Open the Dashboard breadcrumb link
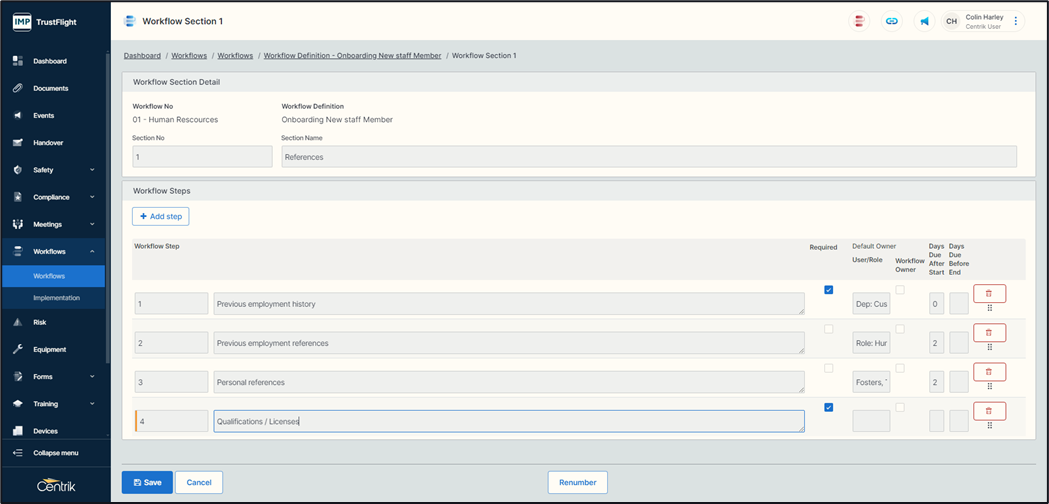1049x504 pixels. (142, 56)
